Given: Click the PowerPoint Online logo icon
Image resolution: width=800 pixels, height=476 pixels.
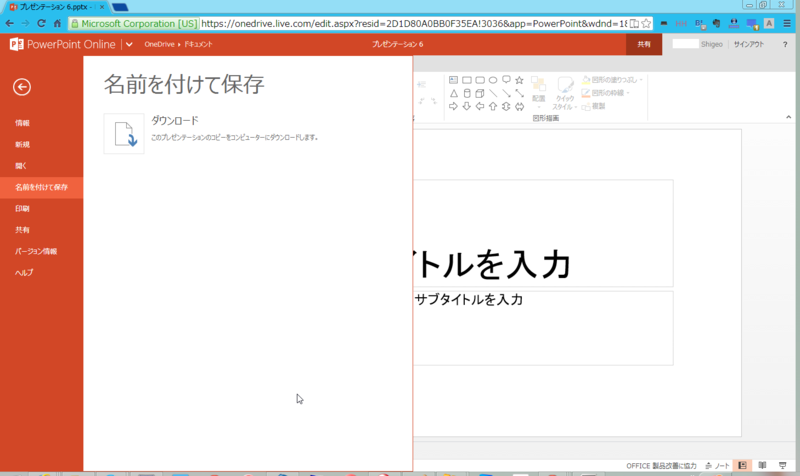Looking at the screenshot, I should click(x=16, y=44).
